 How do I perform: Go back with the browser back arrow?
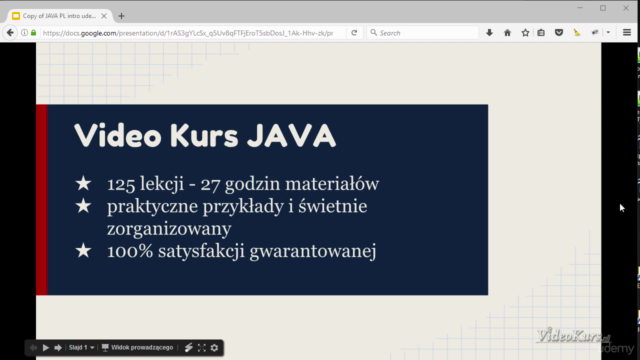pos(10,33)
